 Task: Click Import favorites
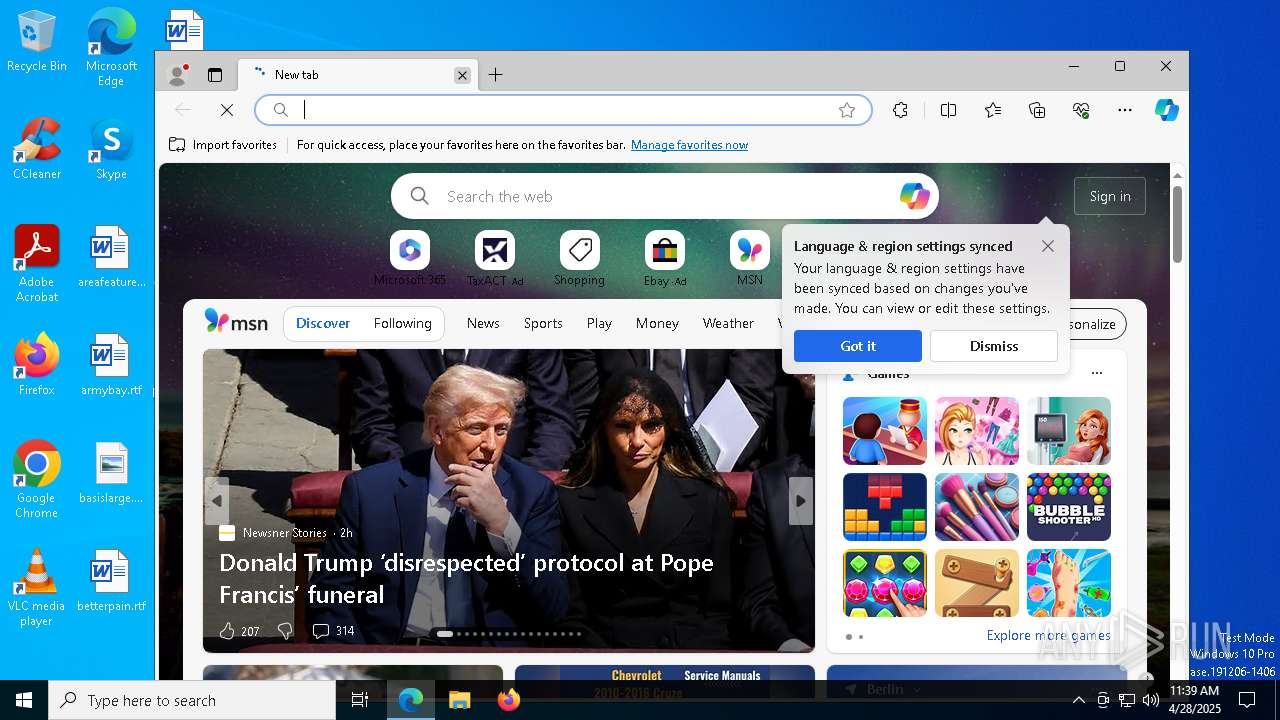tap(223, 145)
